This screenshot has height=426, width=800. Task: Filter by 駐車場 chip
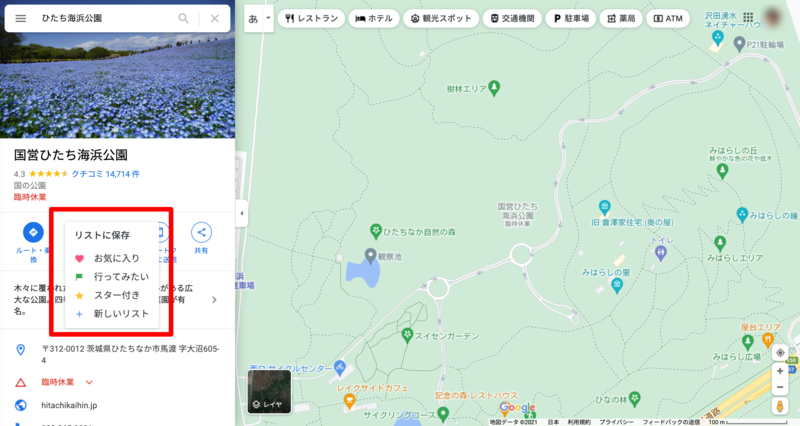(x=571, y=18)
